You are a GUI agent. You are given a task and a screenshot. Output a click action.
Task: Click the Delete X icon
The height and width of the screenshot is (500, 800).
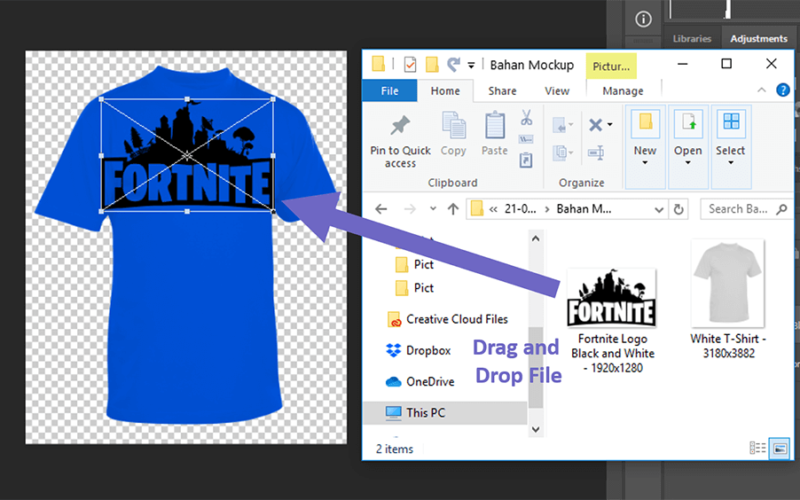click(x=595, y=124)
